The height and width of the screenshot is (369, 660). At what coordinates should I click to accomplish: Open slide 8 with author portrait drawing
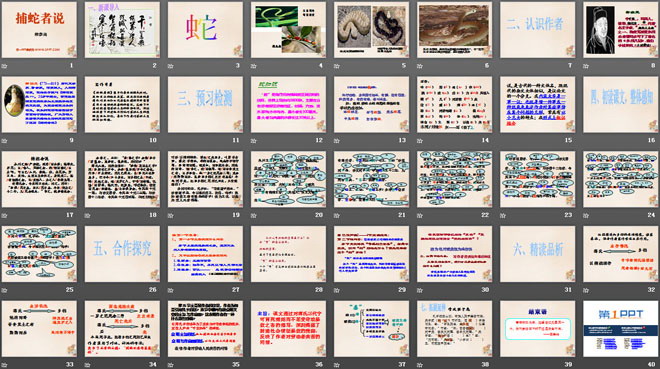click(x=621, y=30)
